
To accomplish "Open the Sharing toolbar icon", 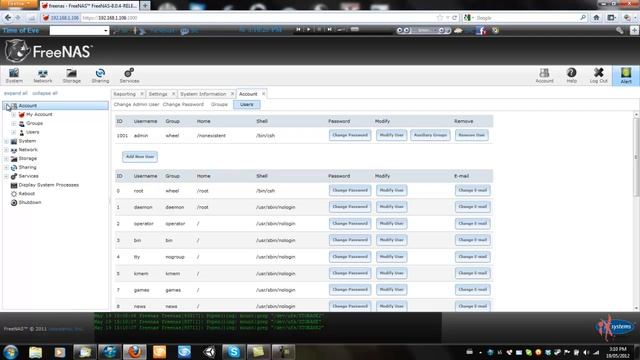I will tap(100, 76).
